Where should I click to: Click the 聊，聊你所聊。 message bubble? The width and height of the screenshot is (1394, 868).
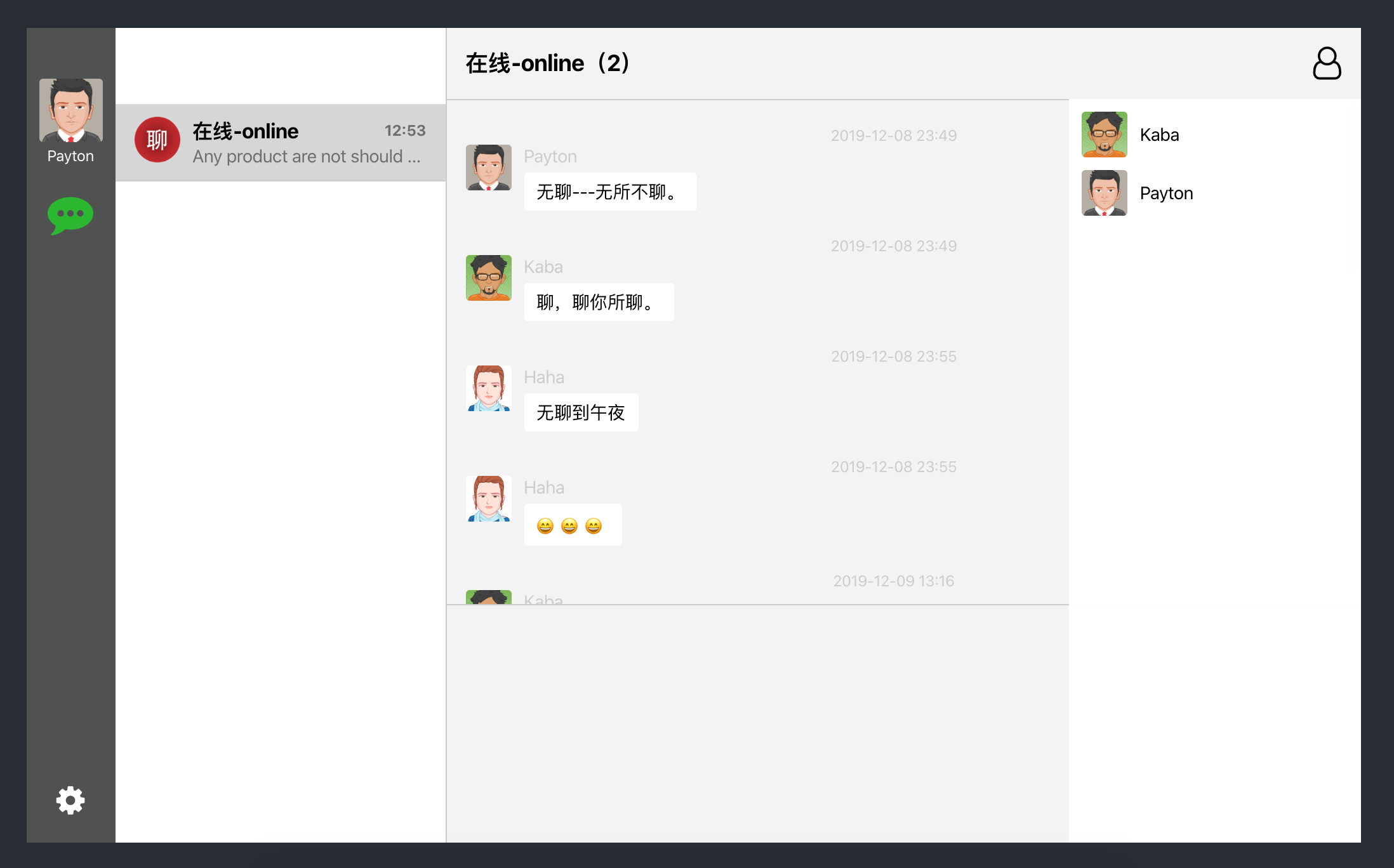point(598,302)
